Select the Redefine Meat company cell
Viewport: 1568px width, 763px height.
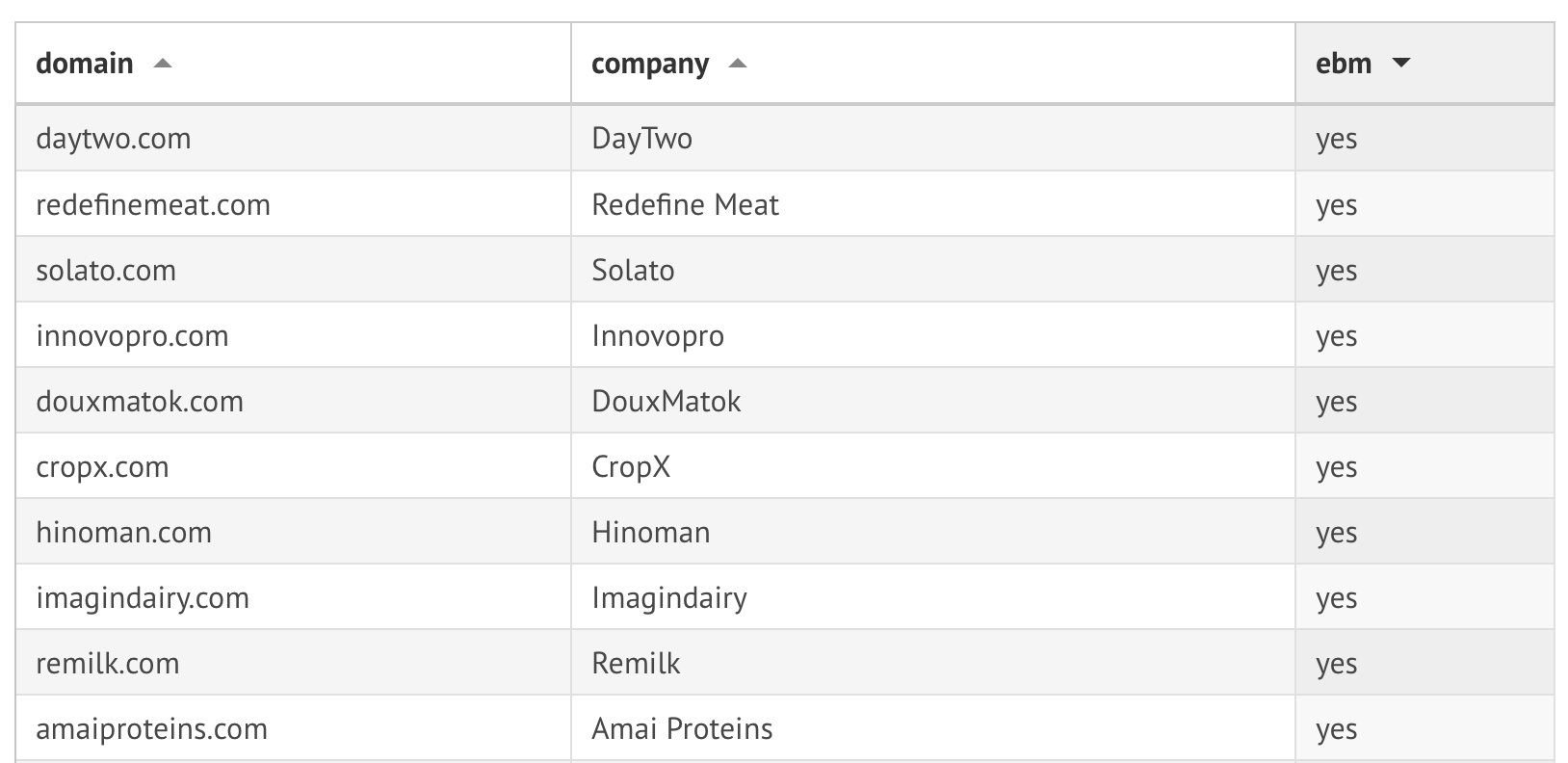tap(685, 204)
